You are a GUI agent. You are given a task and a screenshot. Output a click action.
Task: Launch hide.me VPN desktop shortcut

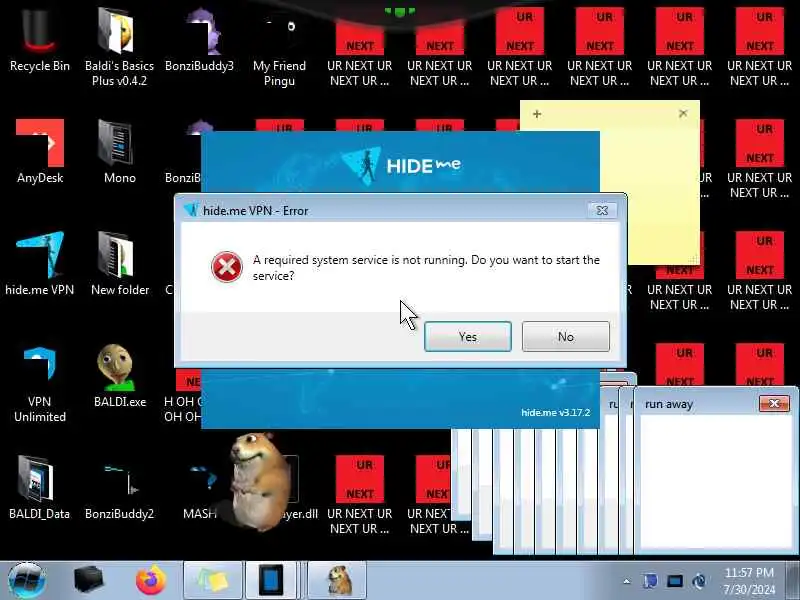point(40,264)
